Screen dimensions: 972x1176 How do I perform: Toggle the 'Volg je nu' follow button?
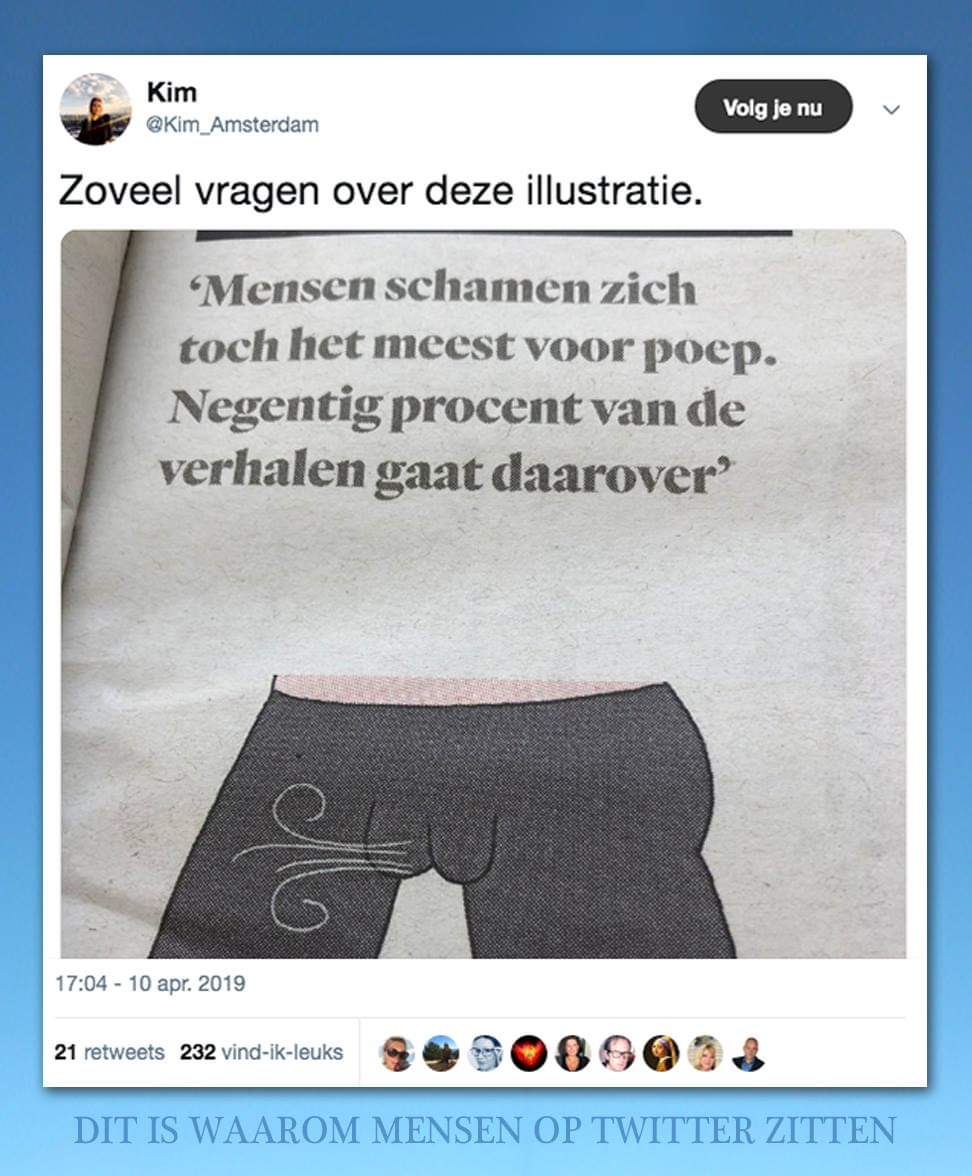point(773,106)
